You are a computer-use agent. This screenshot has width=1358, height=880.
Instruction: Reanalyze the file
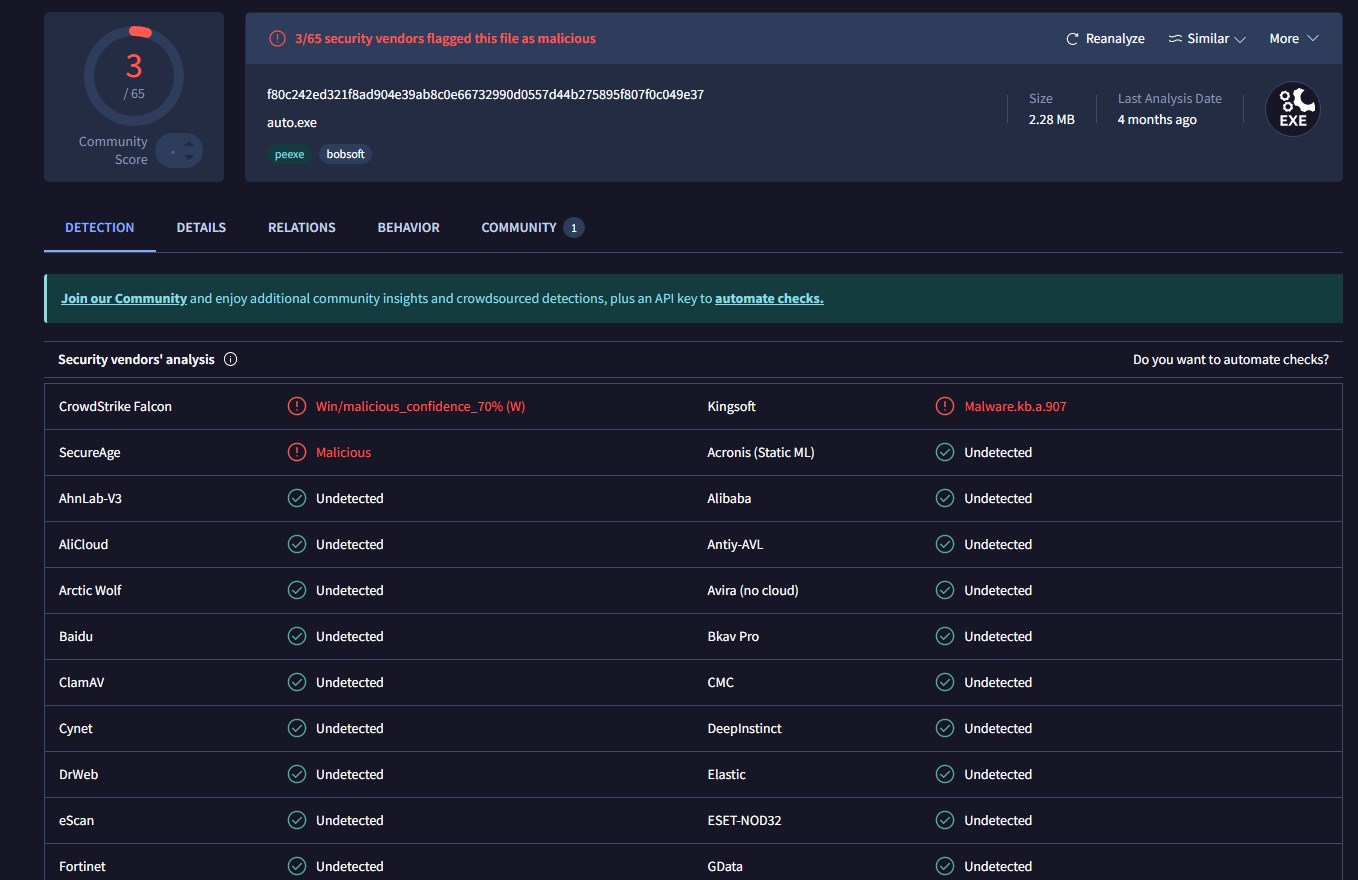tap(1106, 38)
